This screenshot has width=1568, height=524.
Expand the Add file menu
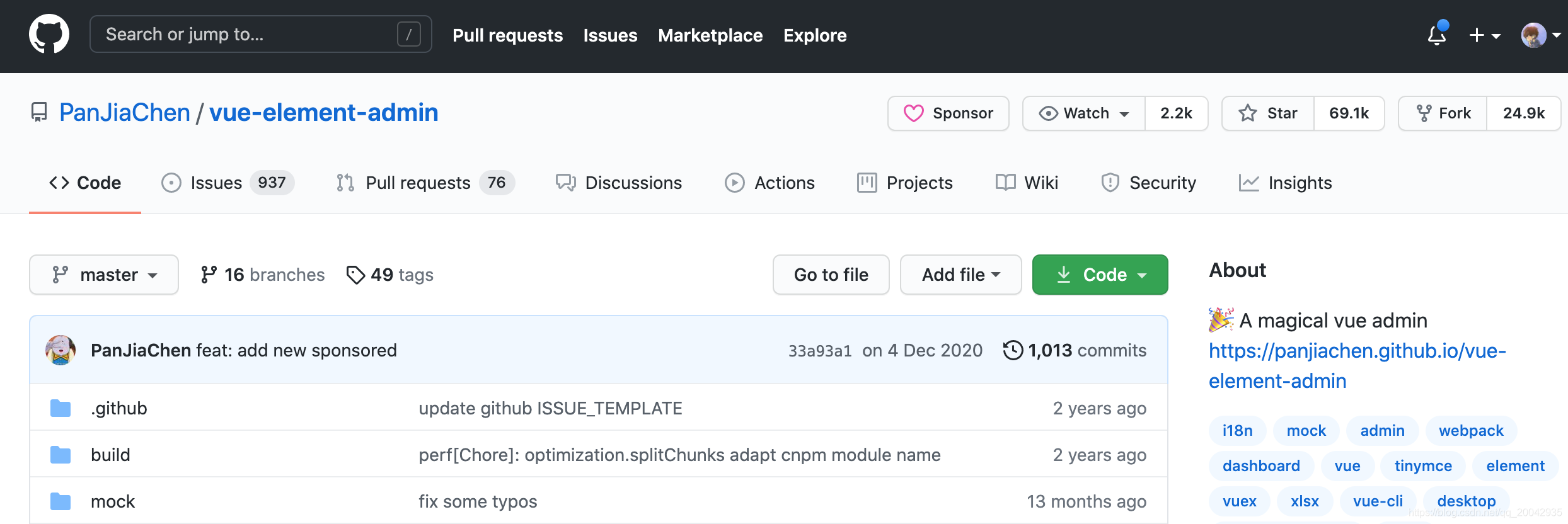pyautogui.click(x=960, y=275)
